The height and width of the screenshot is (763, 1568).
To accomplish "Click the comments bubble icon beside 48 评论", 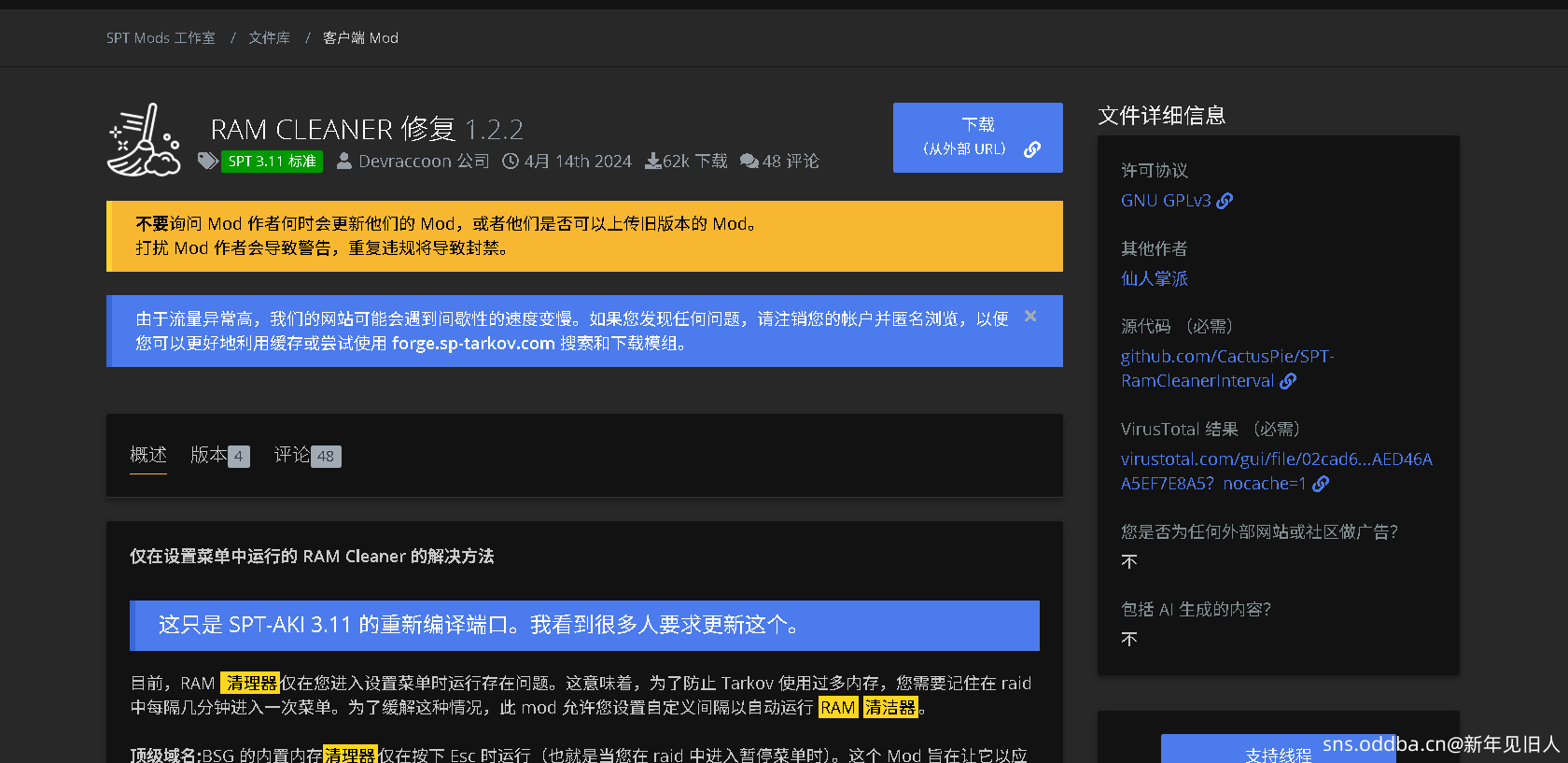I will pos(749,161).
